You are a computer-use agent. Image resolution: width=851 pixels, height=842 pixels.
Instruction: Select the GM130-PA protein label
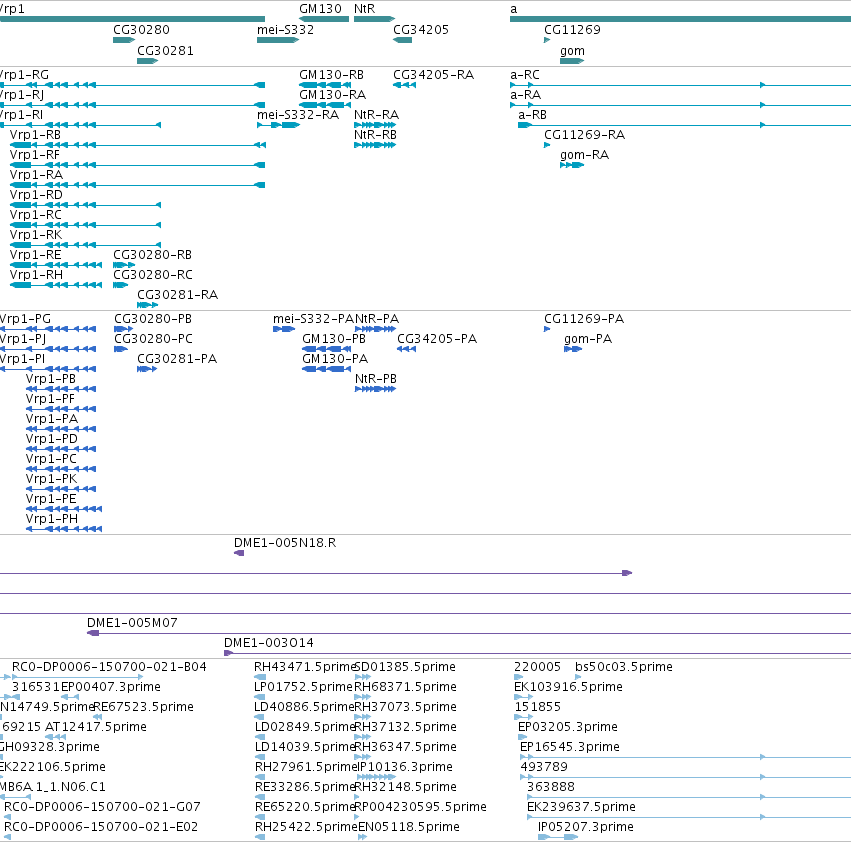click(x=335, y=359)
